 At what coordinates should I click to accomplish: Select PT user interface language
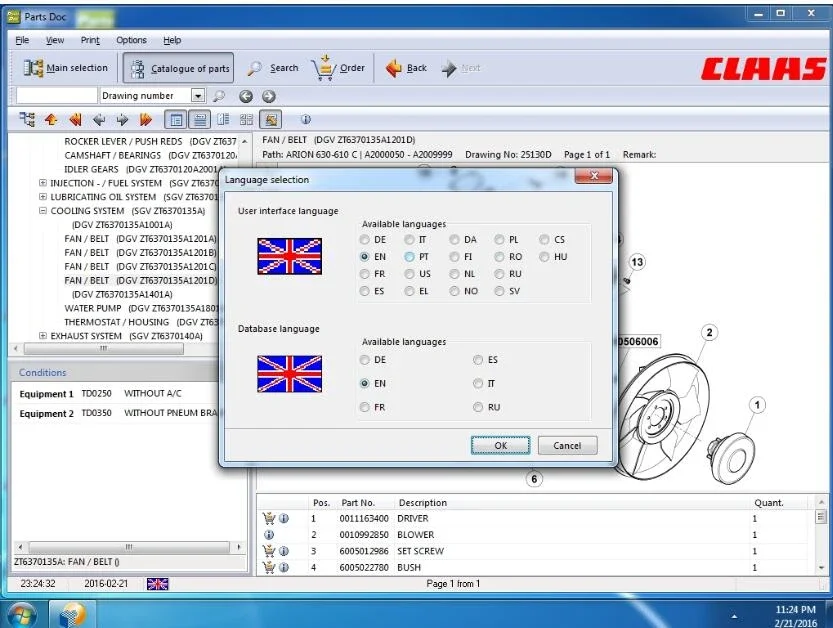pos(410,257)
